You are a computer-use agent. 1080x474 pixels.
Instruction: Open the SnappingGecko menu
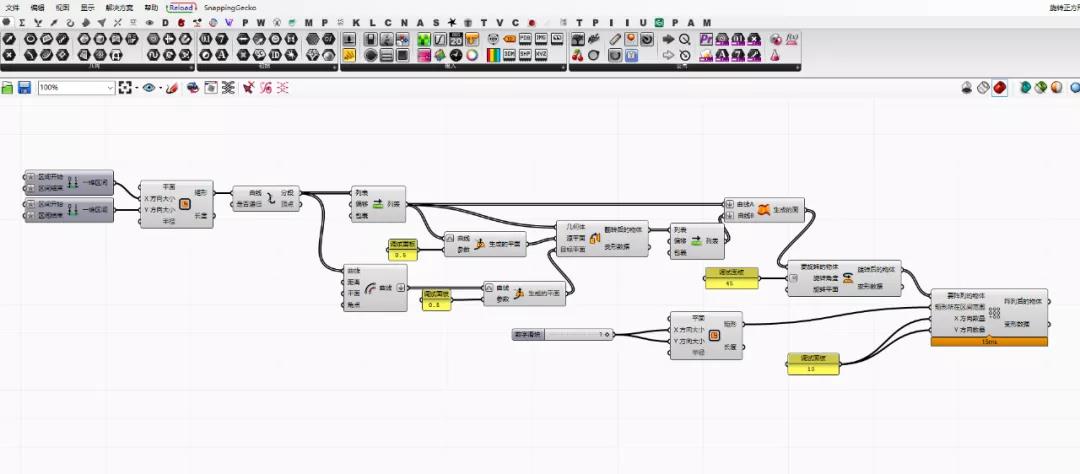[x=230, y=7]
